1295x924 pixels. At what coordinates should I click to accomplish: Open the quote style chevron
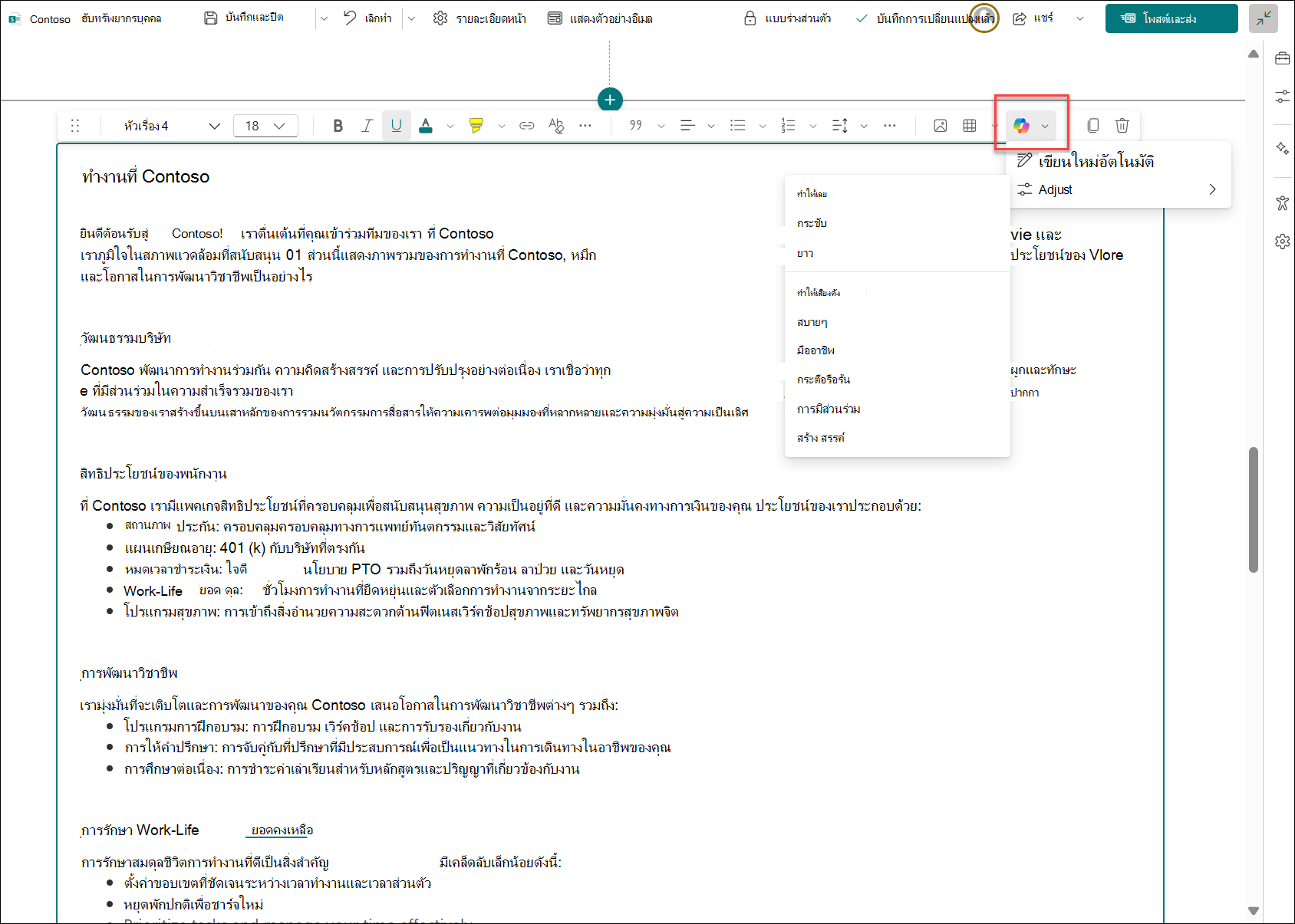pos(661,126)
